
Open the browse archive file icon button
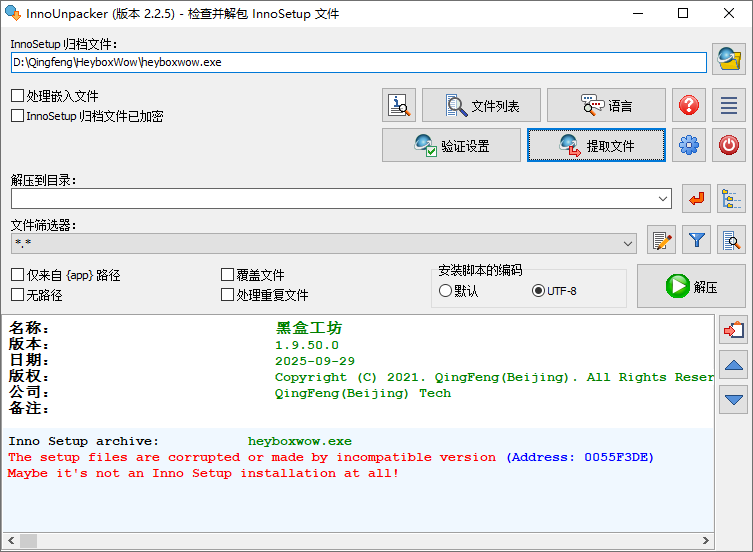click(729, 59)
